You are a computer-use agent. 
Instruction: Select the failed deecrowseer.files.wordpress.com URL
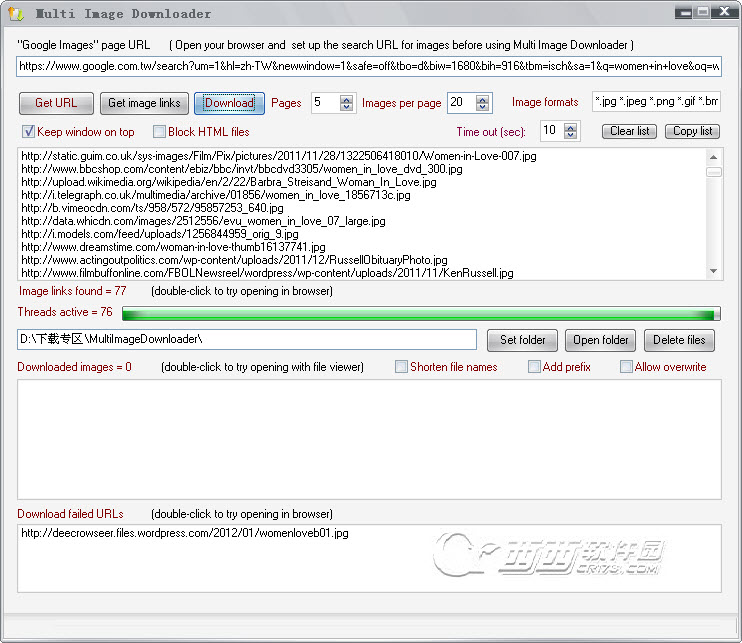[x=185, y=533]
